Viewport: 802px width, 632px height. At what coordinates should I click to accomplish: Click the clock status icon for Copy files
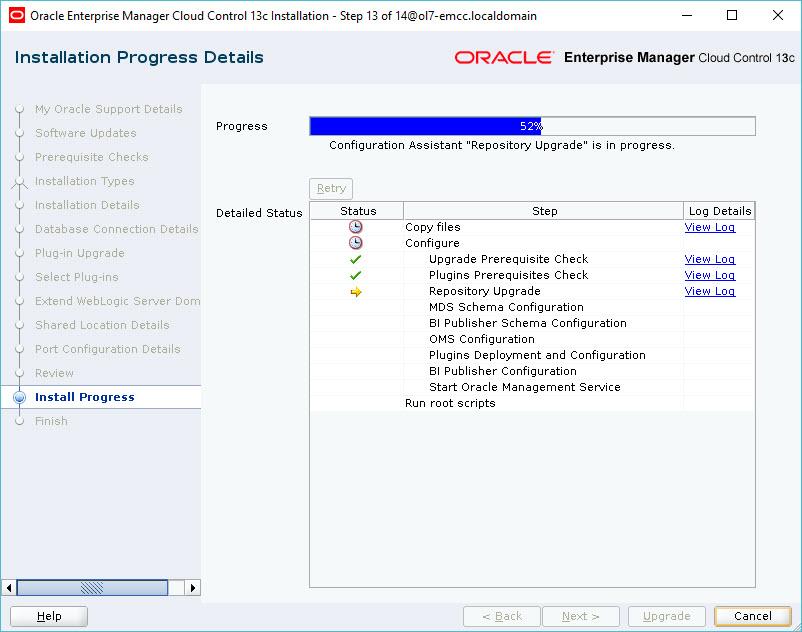[x=355, y=227]
